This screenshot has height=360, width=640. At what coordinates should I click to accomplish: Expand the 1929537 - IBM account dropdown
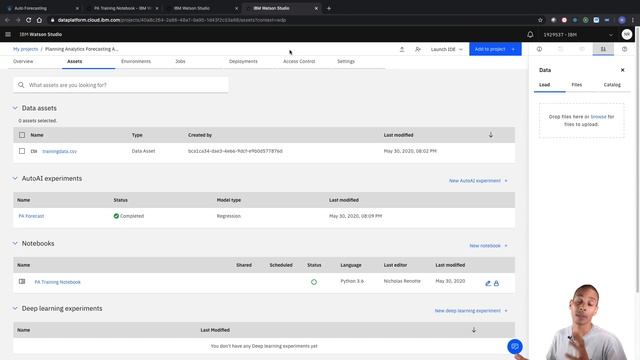(578, 35)
